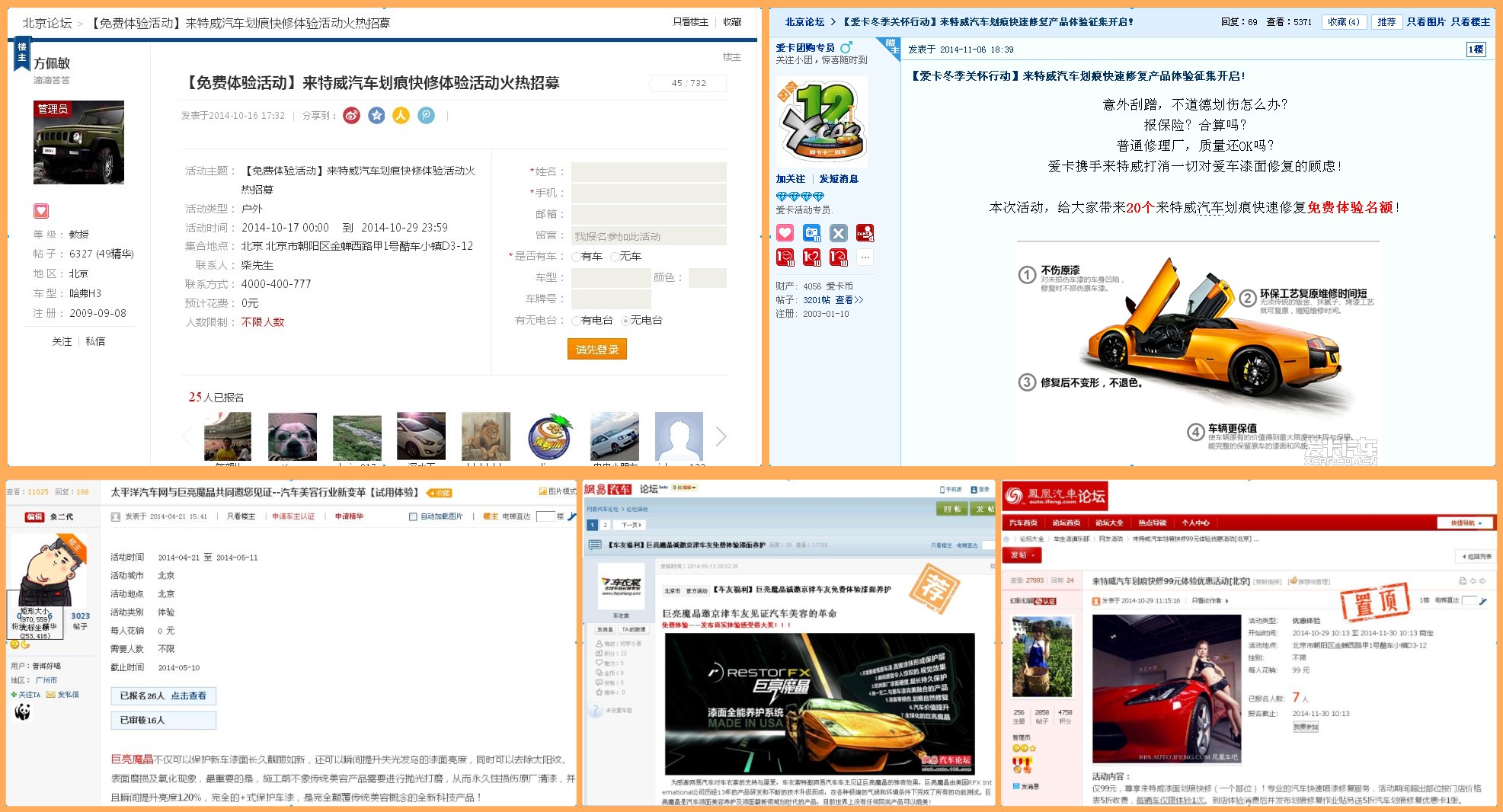1503x812 pixels.
Task: Select the 有车 radio option
Action: pyautogui.click(x=576, y=257)
